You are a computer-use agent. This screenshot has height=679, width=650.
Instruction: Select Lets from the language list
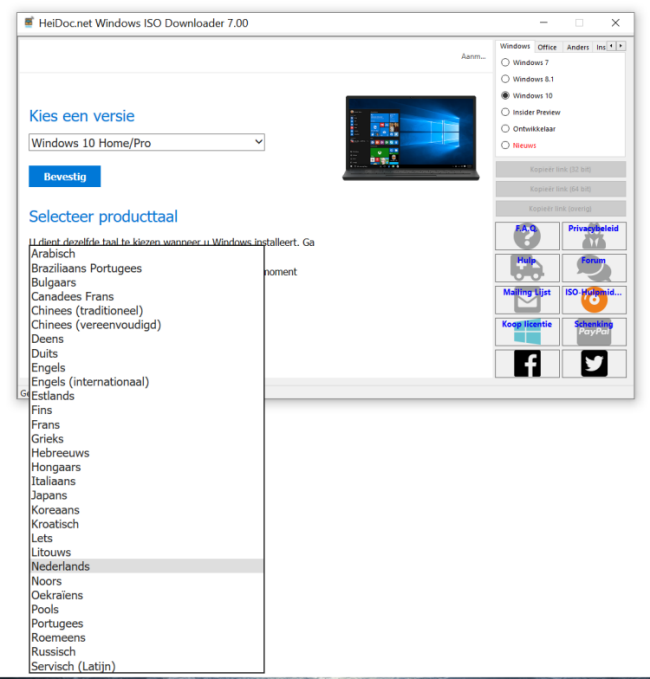coord(147,538)
